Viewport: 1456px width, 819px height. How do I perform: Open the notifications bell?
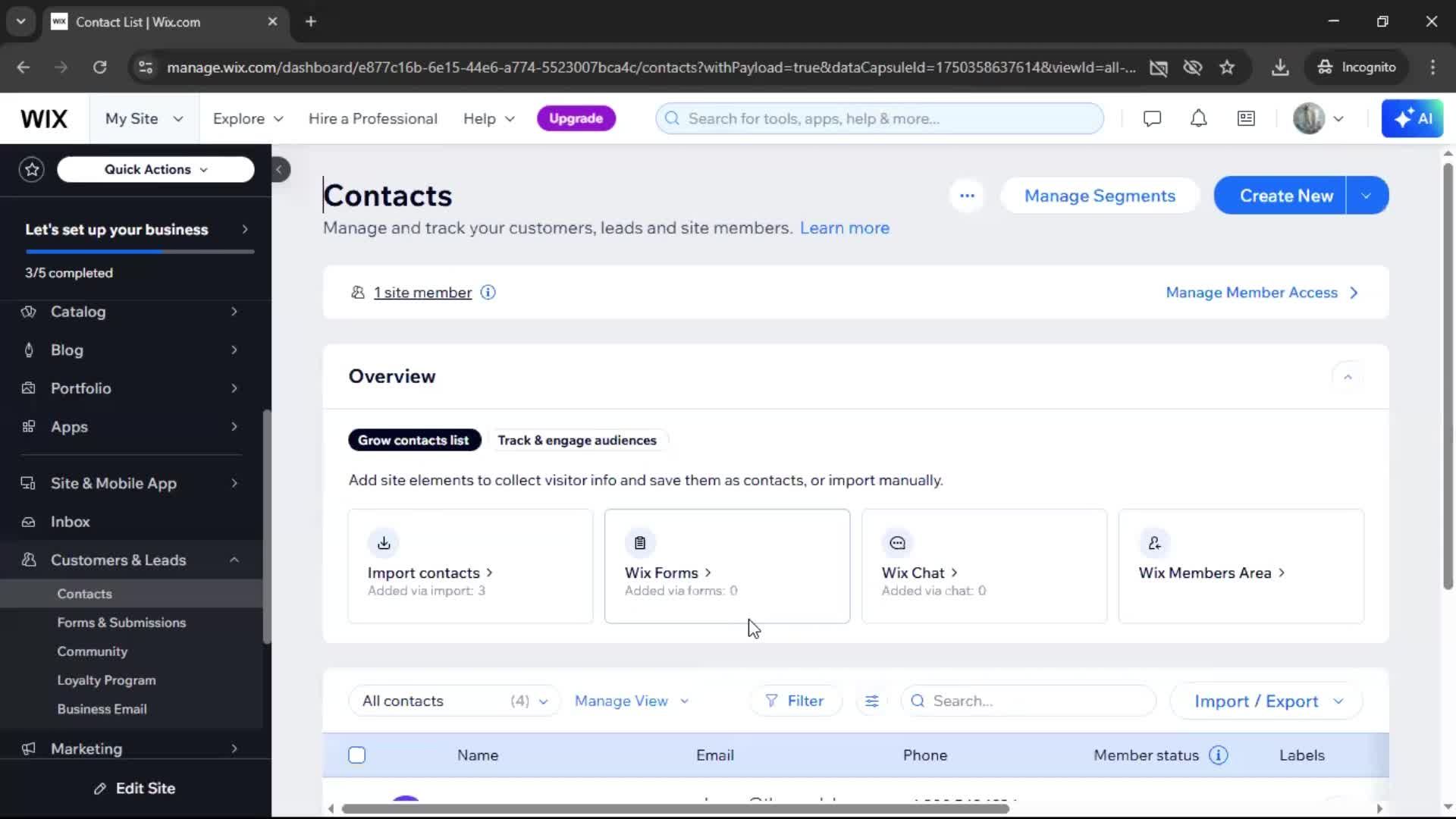pos(1198,119)
